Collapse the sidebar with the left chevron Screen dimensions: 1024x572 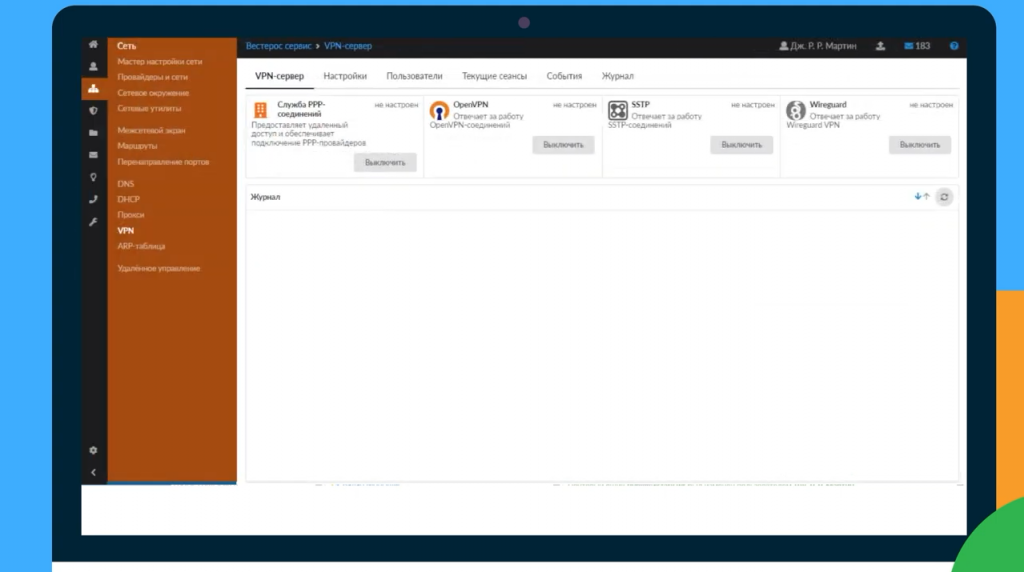tap(93, 472)
